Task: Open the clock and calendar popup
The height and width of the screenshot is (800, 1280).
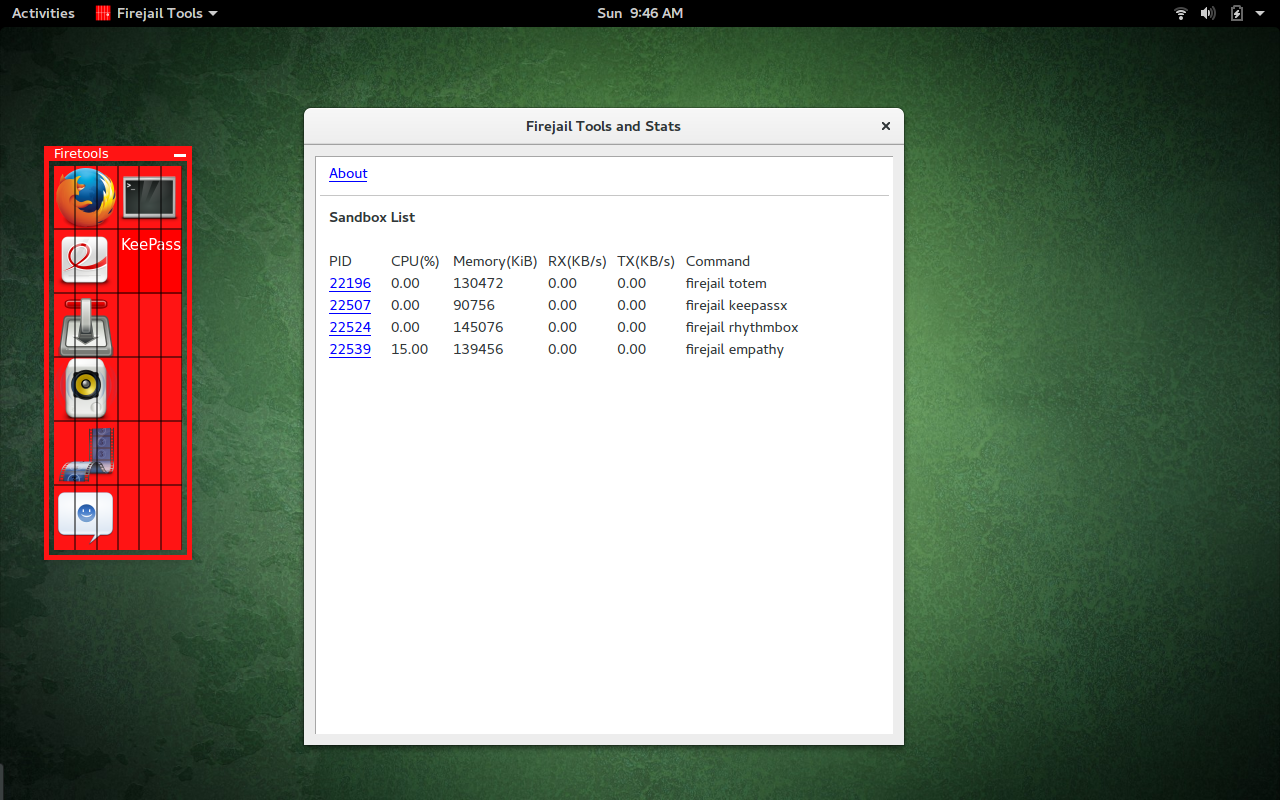Action: click(x=639, y=13)
